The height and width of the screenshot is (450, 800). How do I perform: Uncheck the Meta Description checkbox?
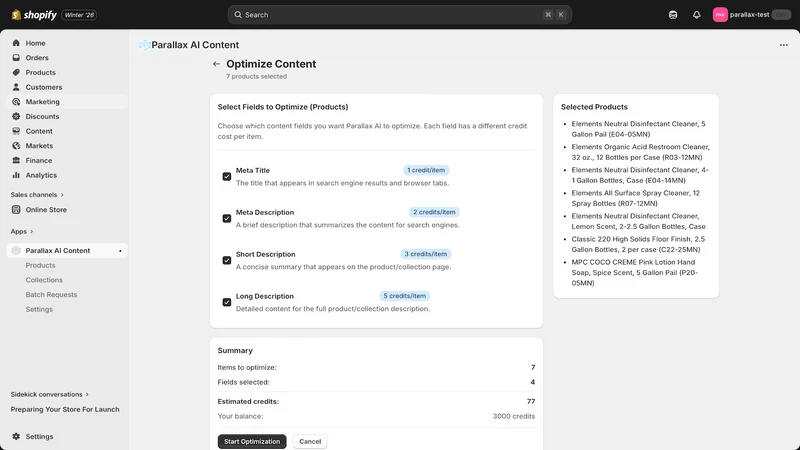[227, 218]
